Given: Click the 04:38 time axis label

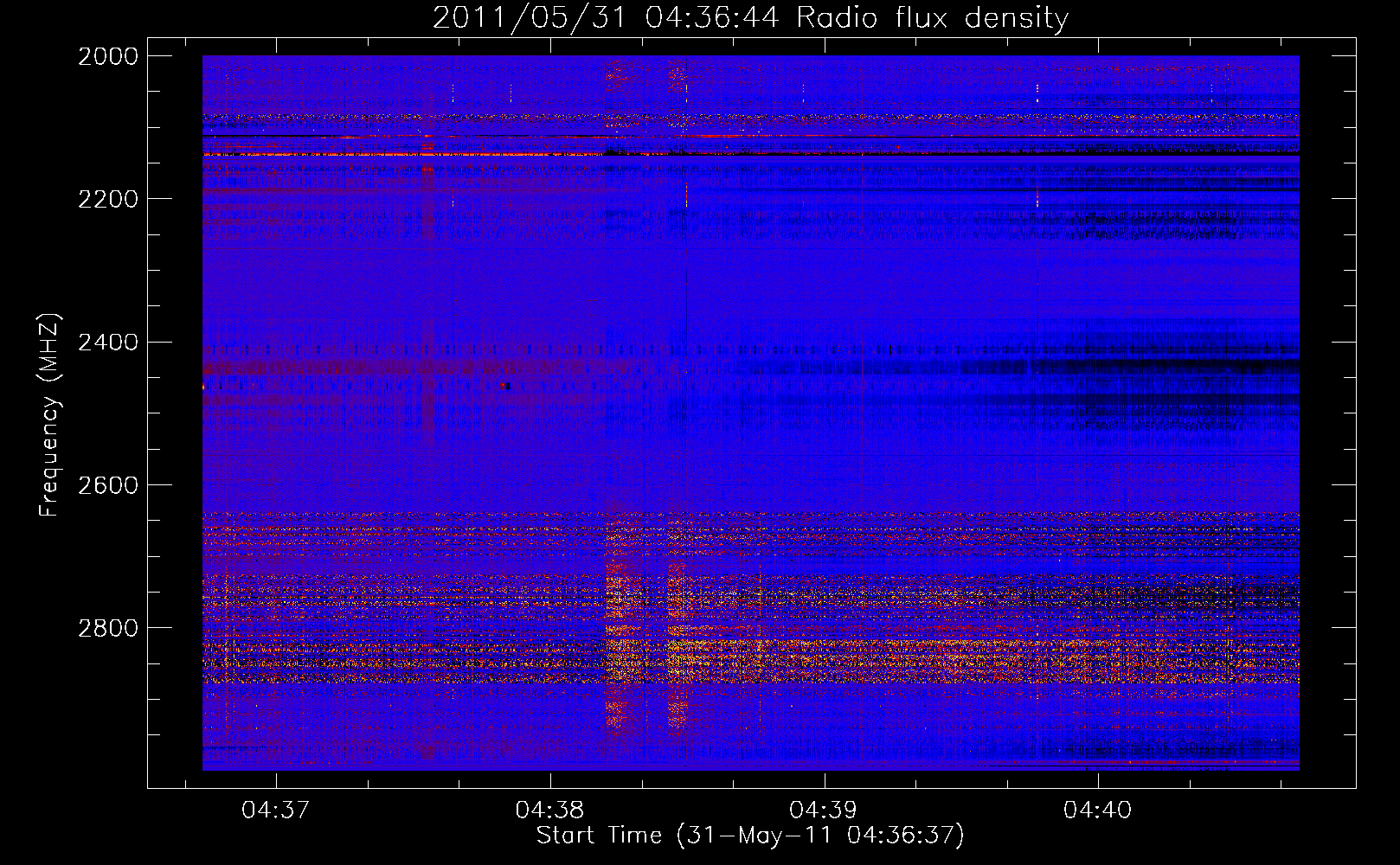Looking at the screenshot, I should (x=550, y=811).
